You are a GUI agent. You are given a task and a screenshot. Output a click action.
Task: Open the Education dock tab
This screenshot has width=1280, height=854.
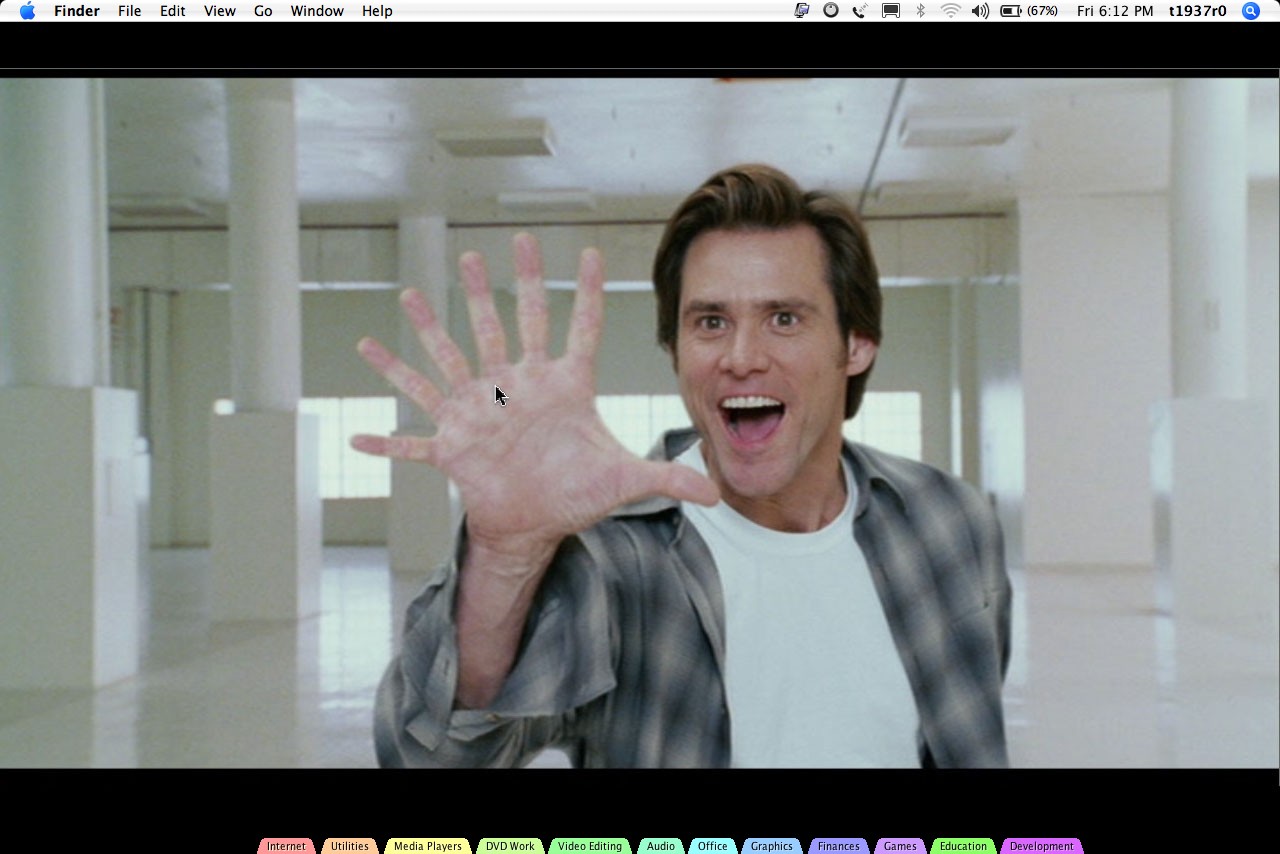[x=963, y=846]
